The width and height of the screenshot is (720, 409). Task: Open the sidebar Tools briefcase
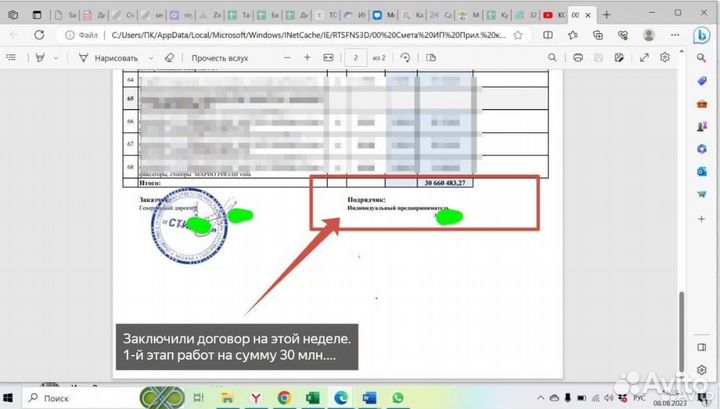tap(702, 104)
